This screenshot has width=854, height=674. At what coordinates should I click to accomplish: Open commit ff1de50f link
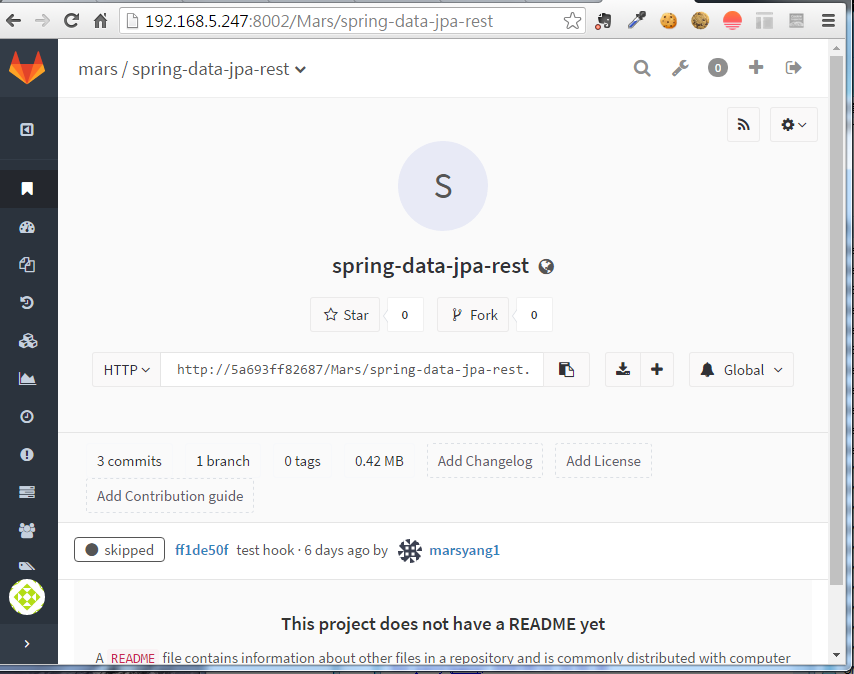point(202,550)
